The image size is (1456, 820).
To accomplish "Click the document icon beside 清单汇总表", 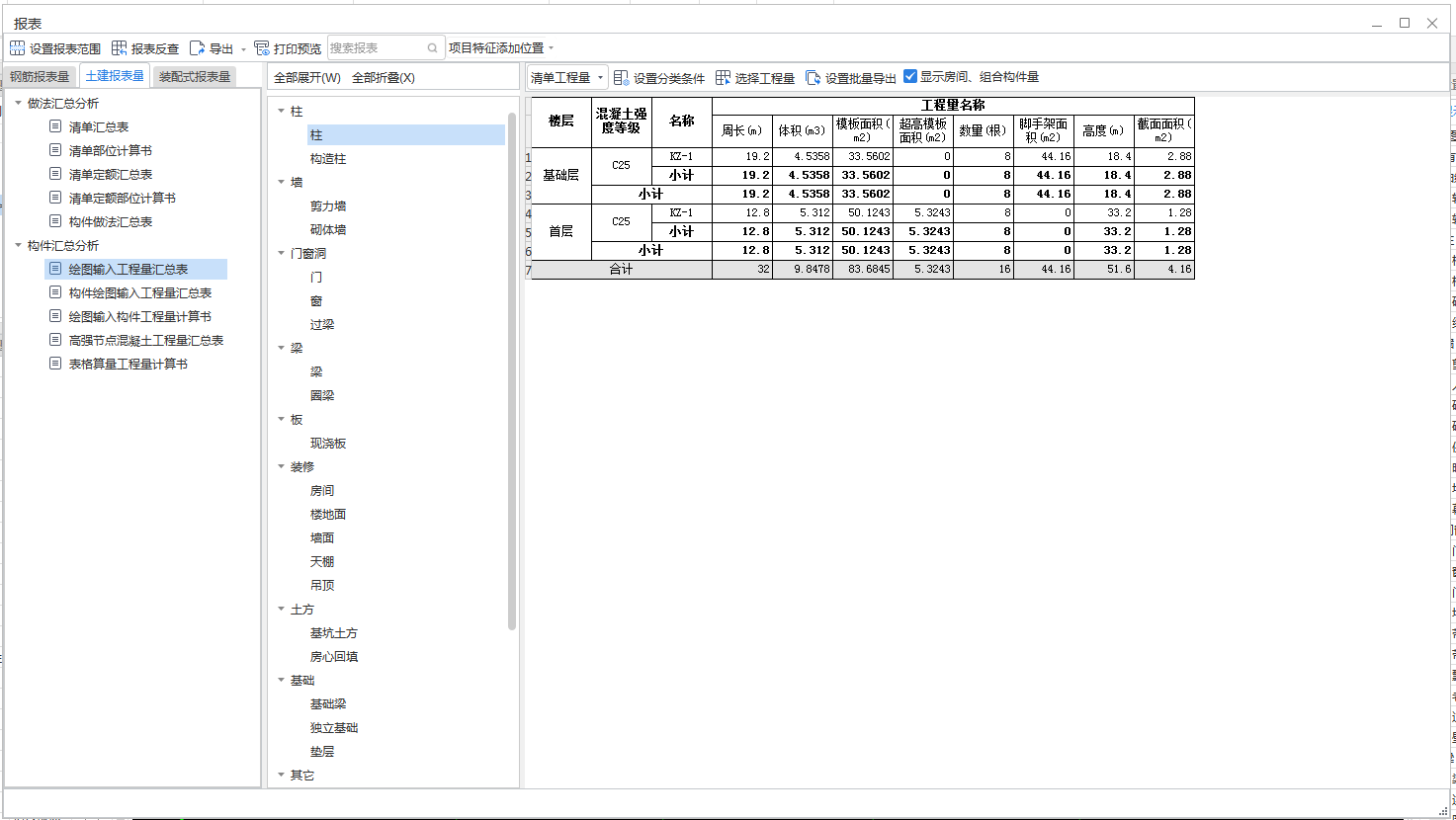I will coord(55,126).
